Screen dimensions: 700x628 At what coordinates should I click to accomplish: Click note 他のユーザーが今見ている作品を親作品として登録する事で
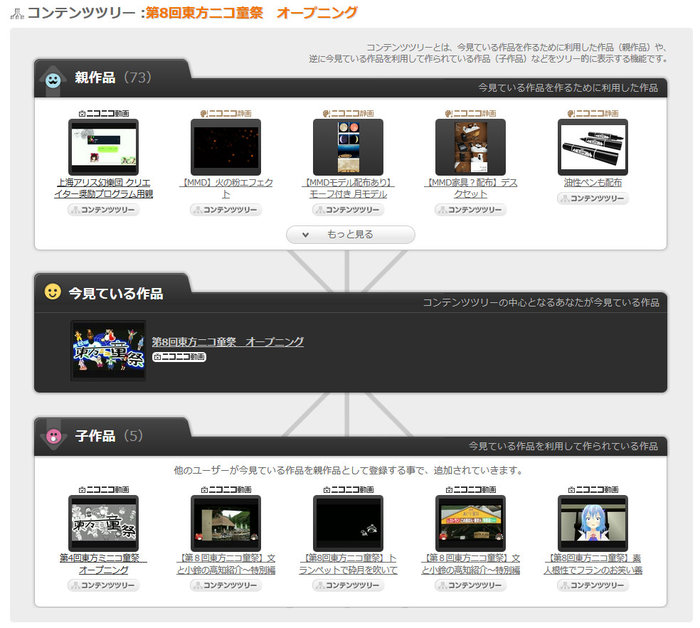click(348, 470)
